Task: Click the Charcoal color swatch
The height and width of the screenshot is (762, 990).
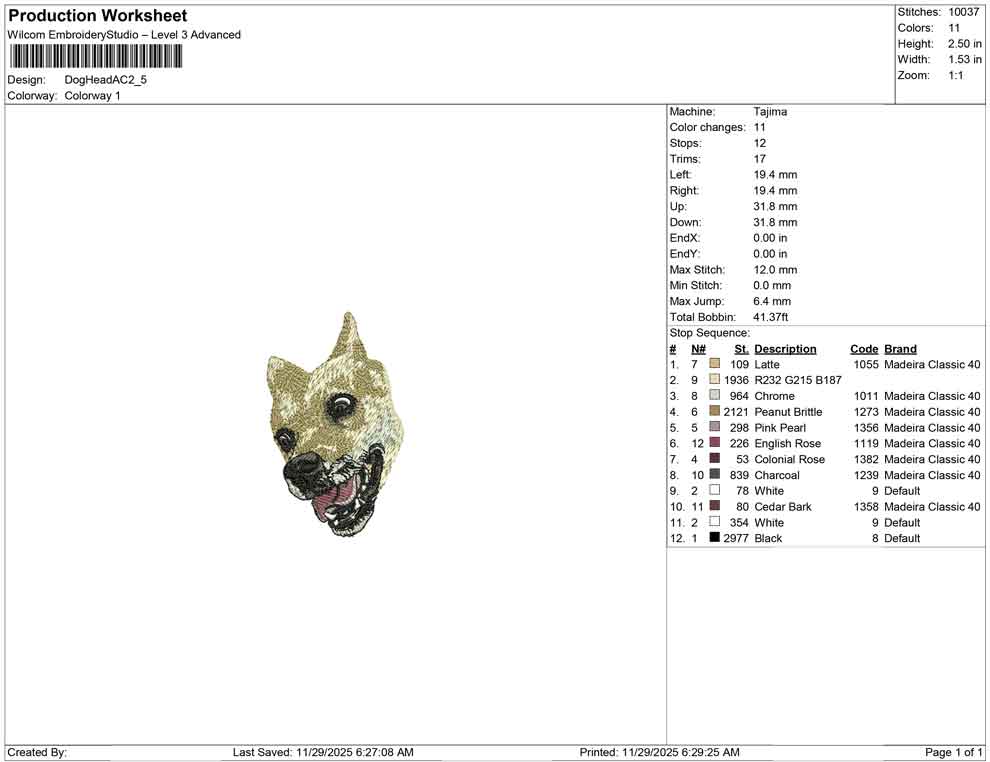Action: point(714,475)
